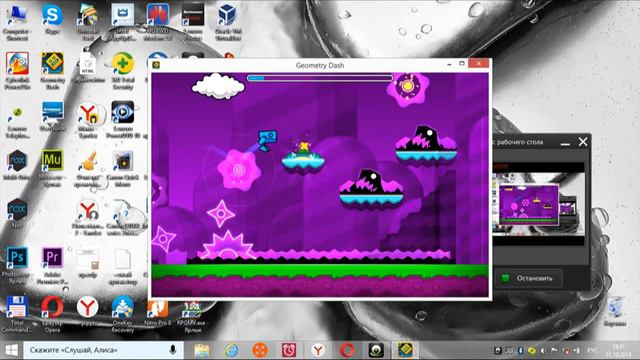This screenshot has width=640, height=360.
Task: Click the yellow star coin in game
Action: (x=303, y=146)
